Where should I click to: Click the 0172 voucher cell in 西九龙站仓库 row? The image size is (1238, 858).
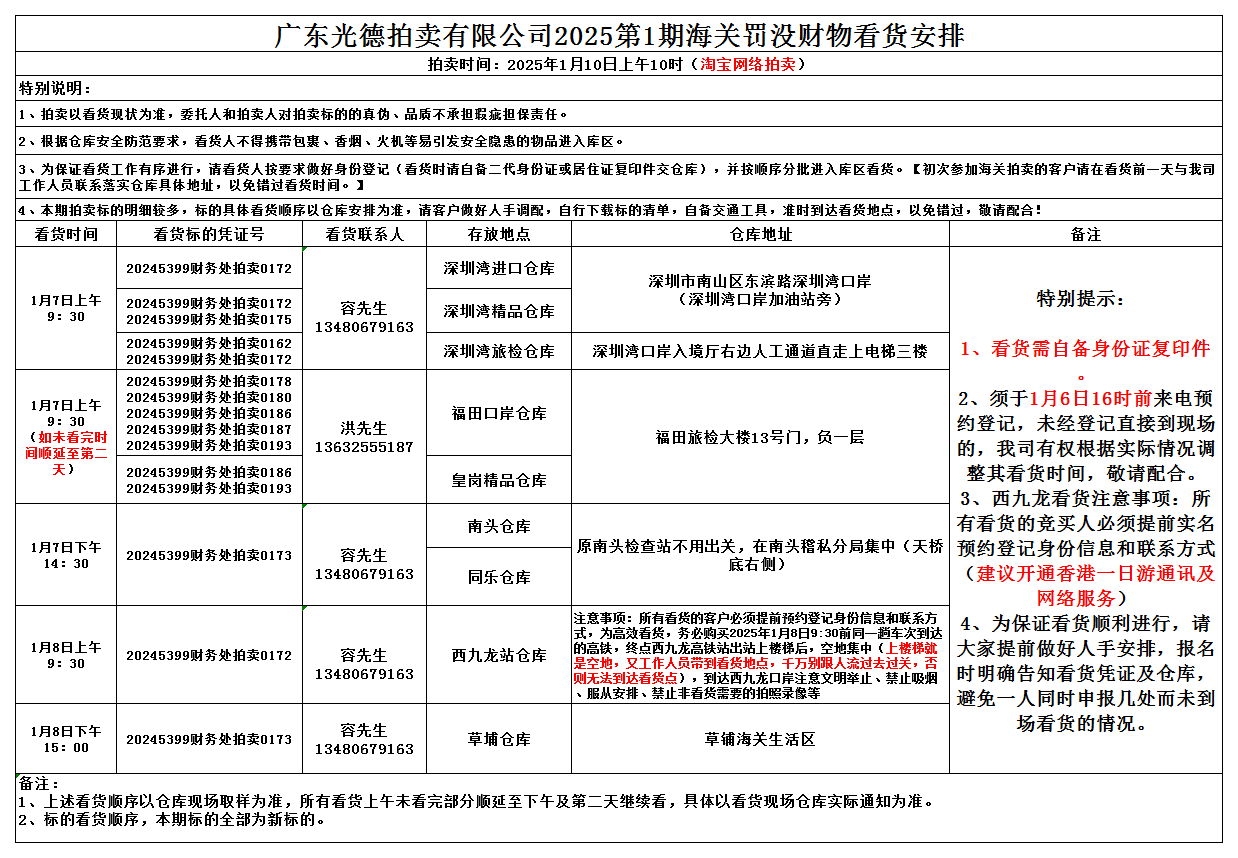point(209,654)
